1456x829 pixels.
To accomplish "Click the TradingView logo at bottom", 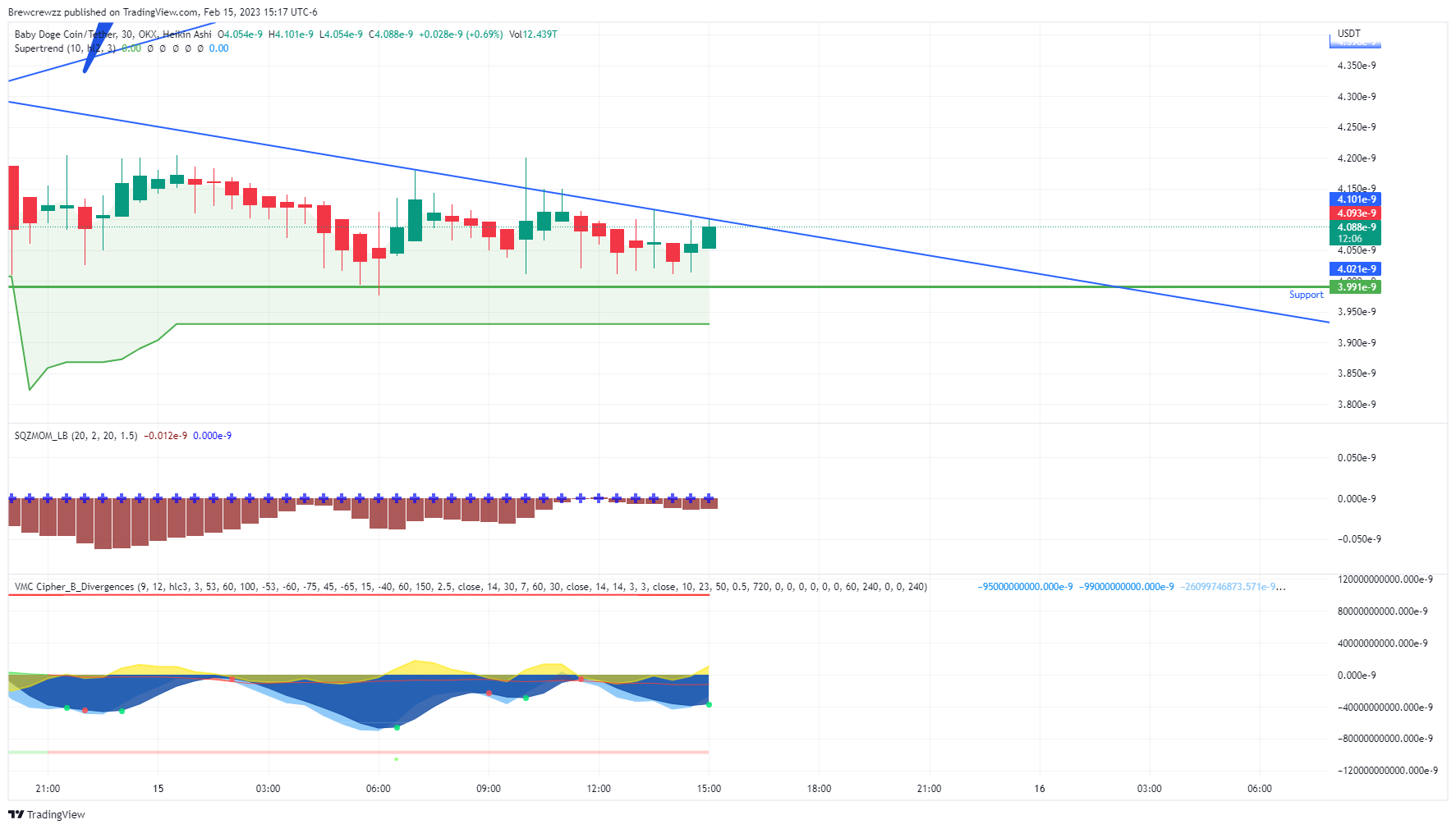I will coord(46,814).
